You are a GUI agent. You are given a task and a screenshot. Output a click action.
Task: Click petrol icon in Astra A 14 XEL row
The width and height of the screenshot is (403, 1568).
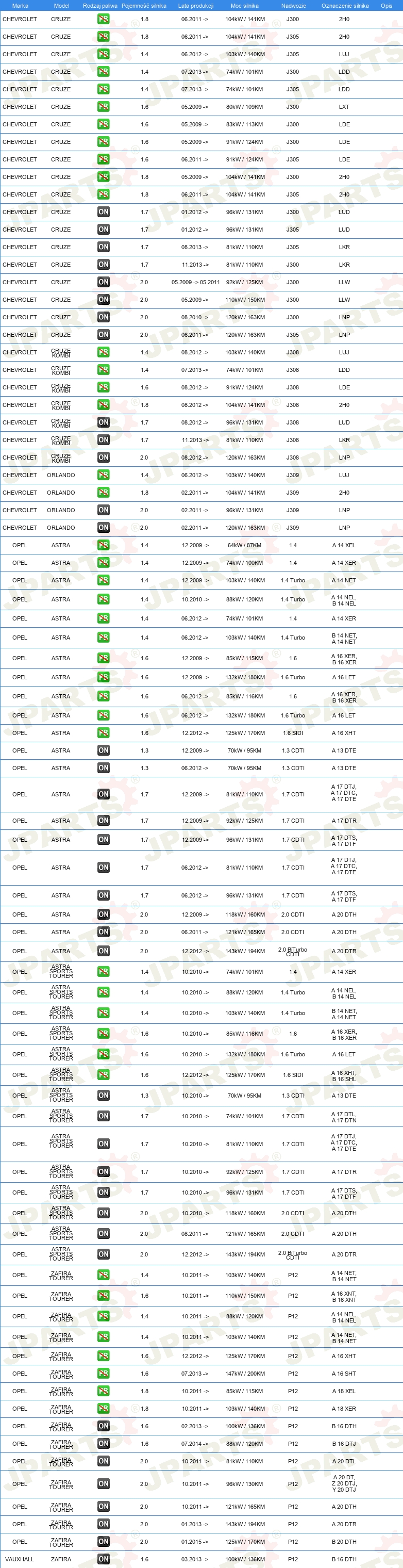coord(104,545)
